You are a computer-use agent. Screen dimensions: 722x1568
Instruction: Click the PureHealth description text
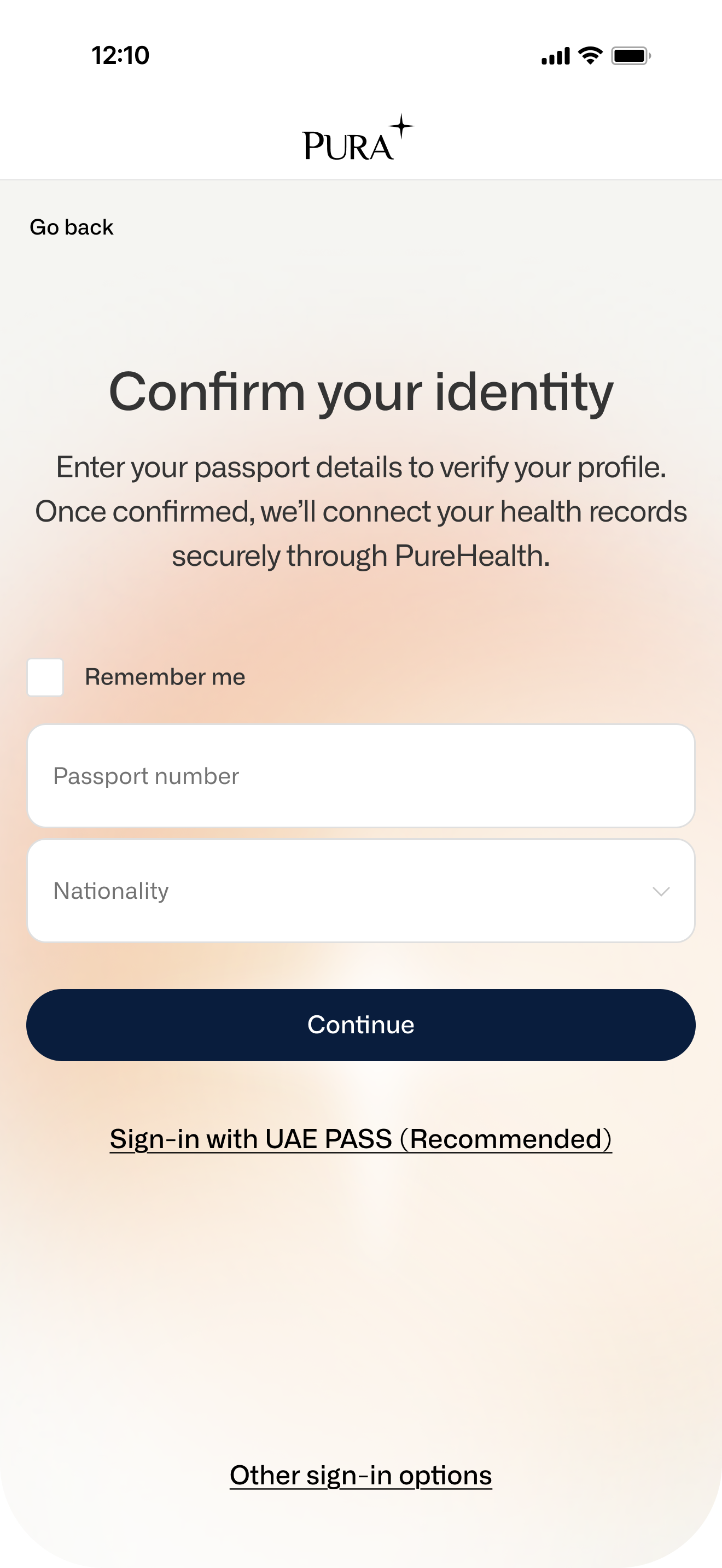(360, 510)
